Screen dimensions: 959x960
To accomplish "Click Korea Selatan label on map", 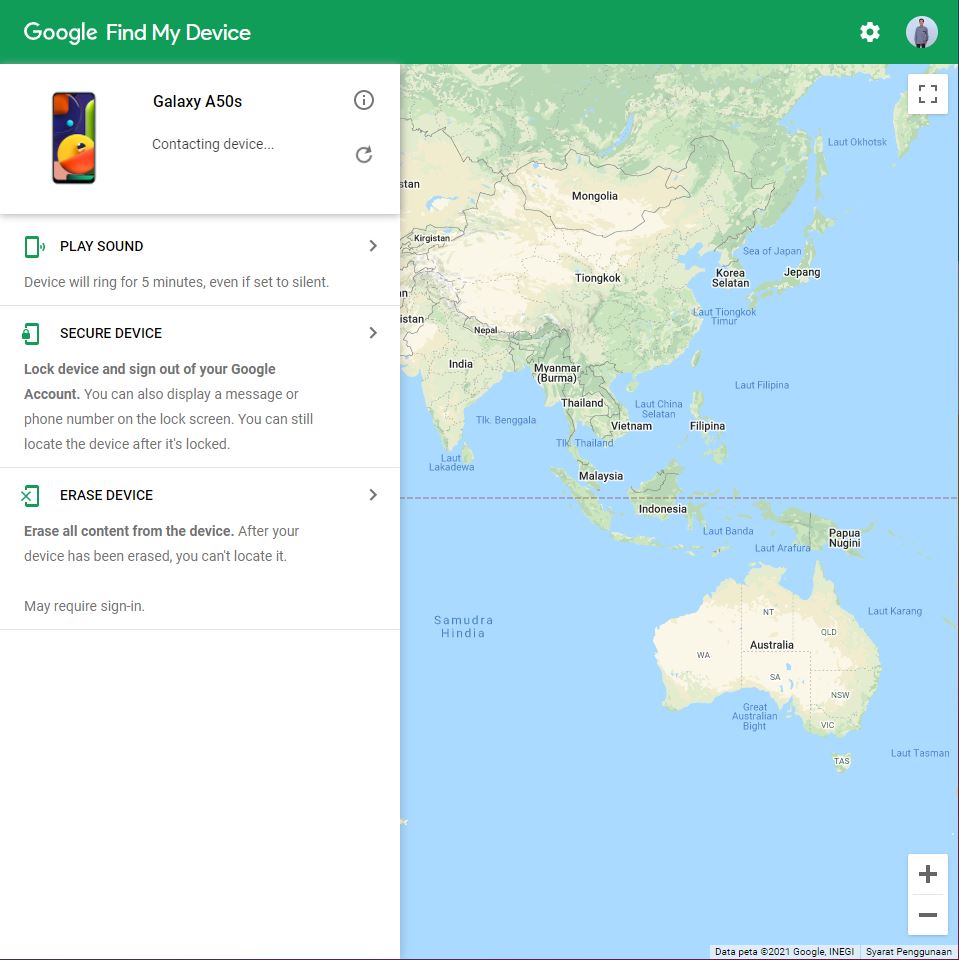I will pos(731,278).
